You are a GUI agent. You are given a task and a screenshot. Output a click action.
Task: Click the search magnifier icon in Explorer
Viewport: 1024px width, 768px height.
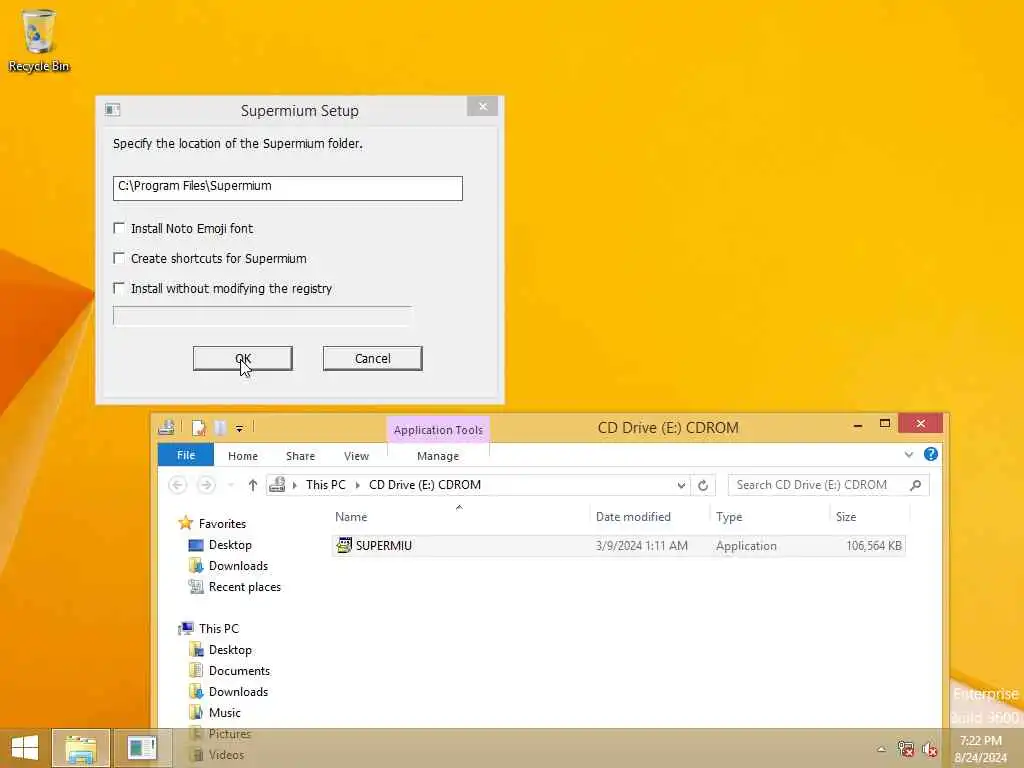point(916,485)
